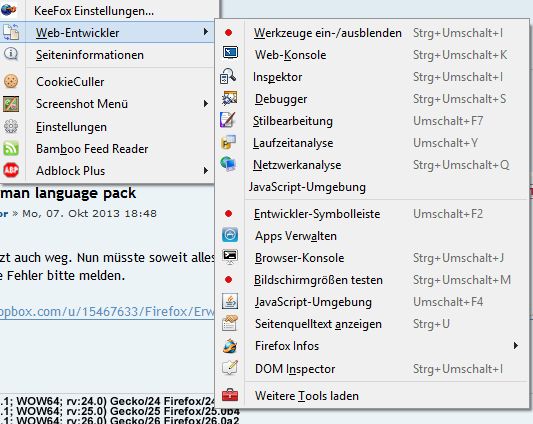The width and height of the screenshot is (533, 424).
Task: Click the red toolbox icon
Action: coord(230,395)
